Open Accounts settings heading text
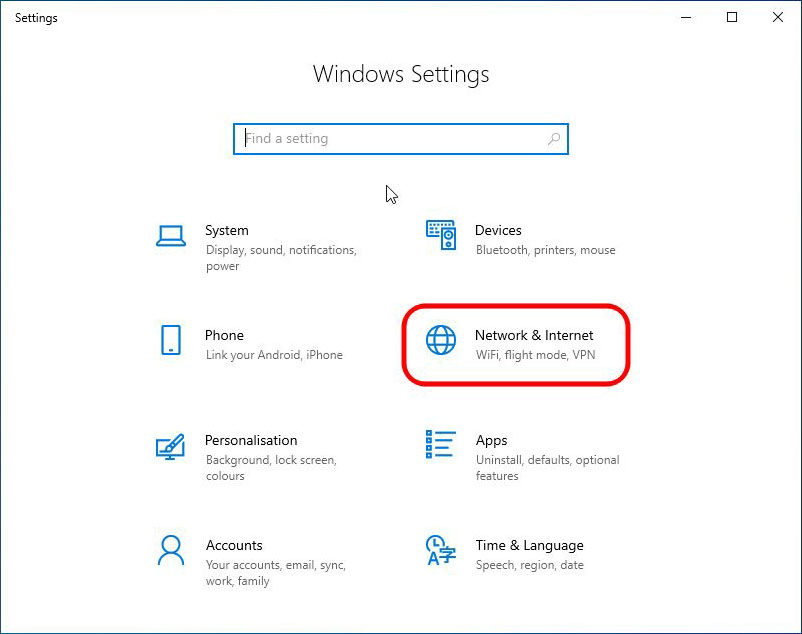 pyautogui.click(x=234, y=545)
